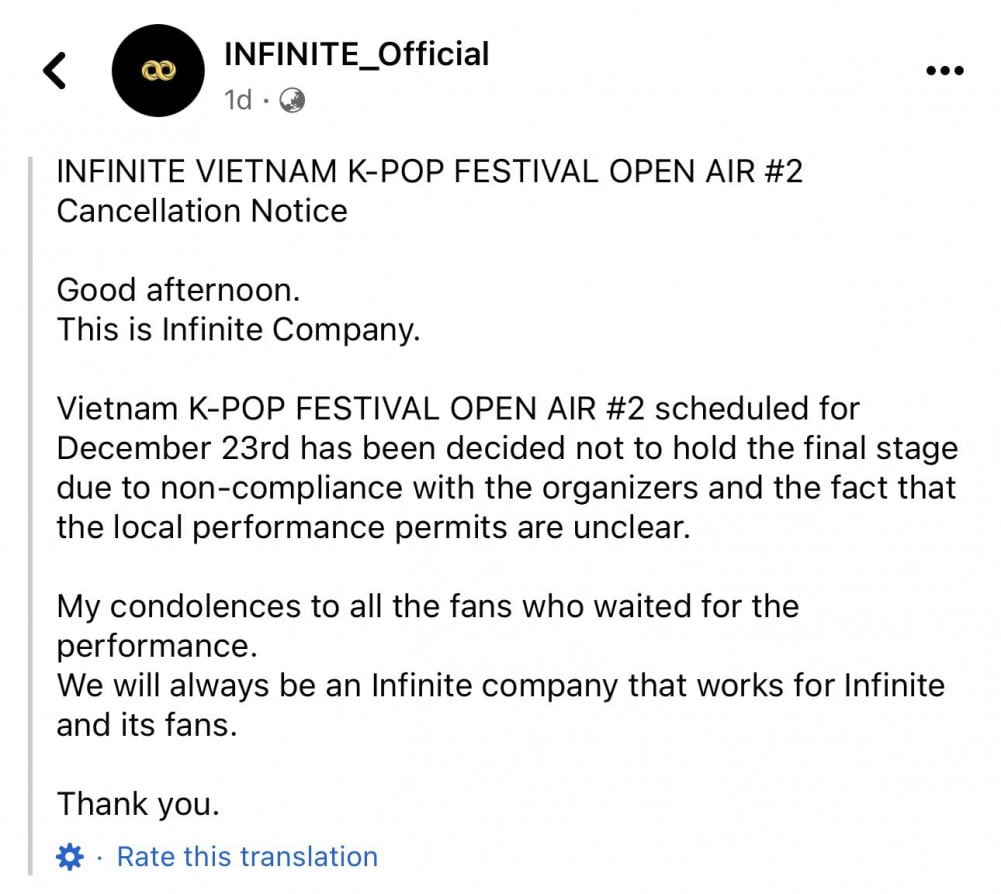Click the 'December 23rd' date text
The height and width of the screenshot is (894, 1001).
pyautogui.click(x=173, y=448)
